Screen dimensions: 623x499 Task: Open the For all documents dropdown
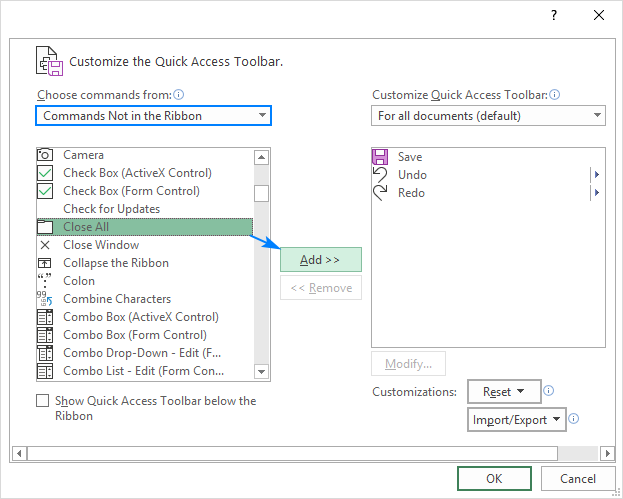click(488, 116)
